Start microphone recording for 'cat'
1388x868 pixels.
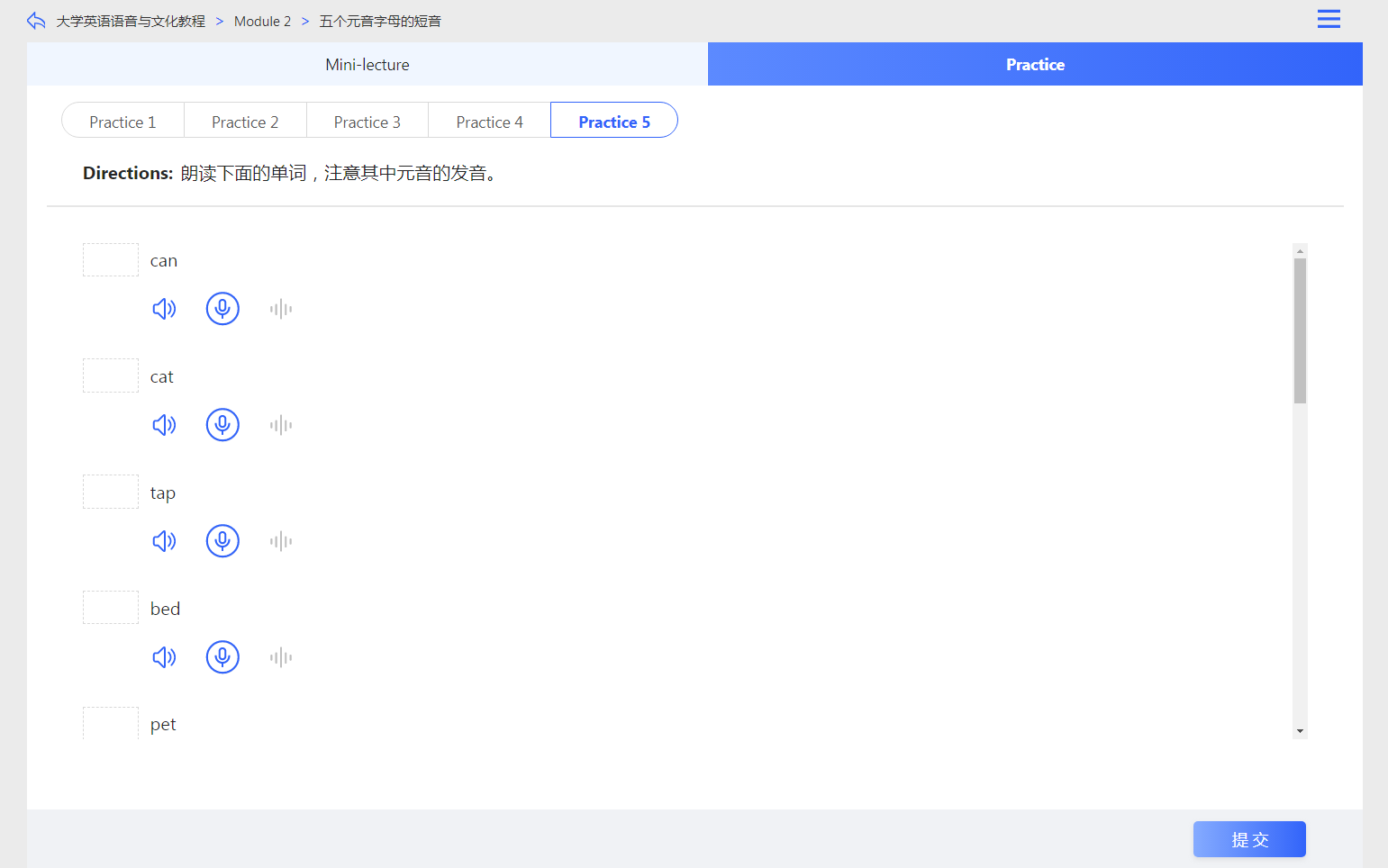(222, 425)
